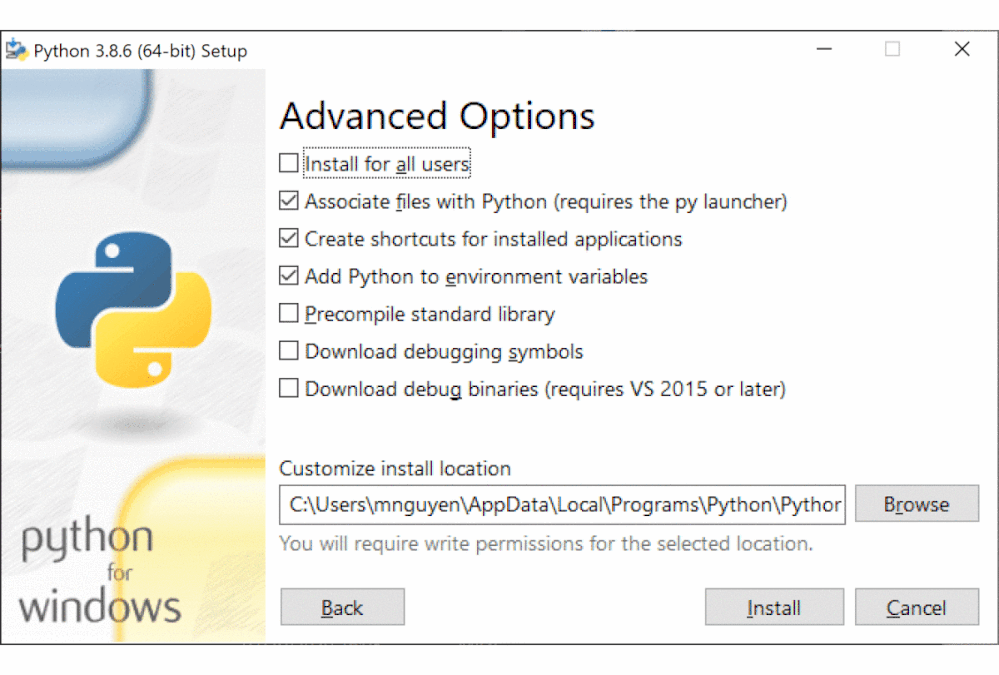Click the write permissions notice text
Screen dimensions: 999x675
(x=546, y=544)
